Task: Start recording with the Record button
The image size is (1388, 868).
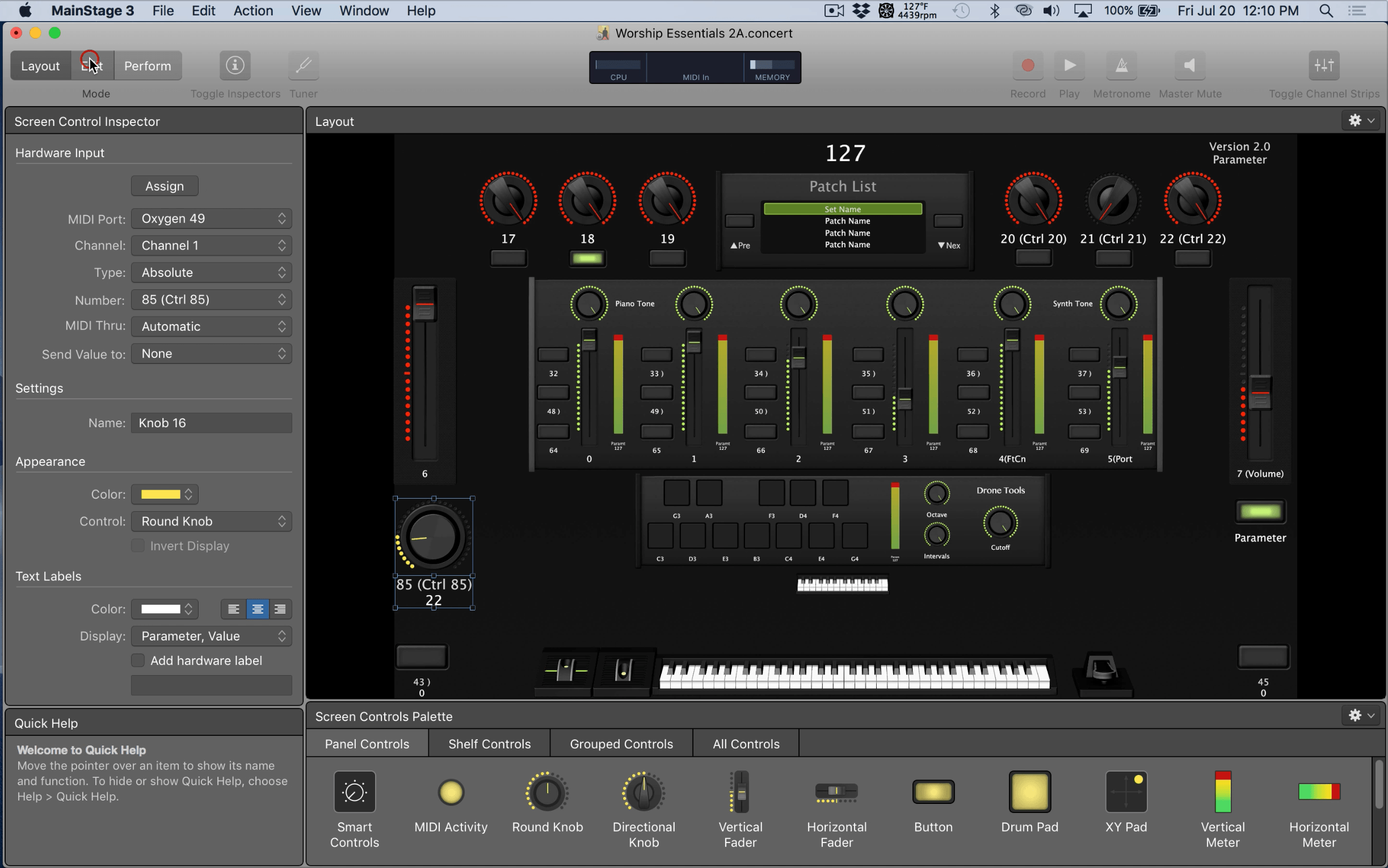Action: pyautogui.click(x=1028, y=65)
